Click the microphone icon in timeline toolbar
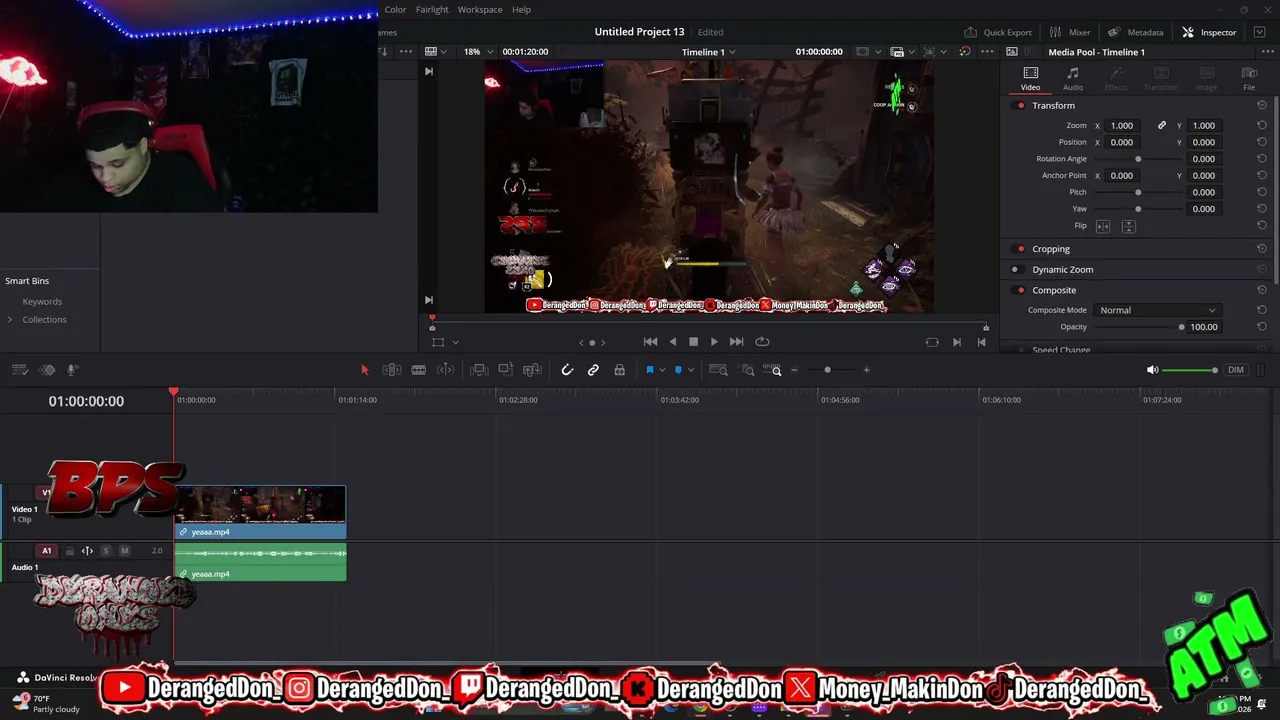Image resolution: width=1280 pixels, height=720 pixels. 72,370
